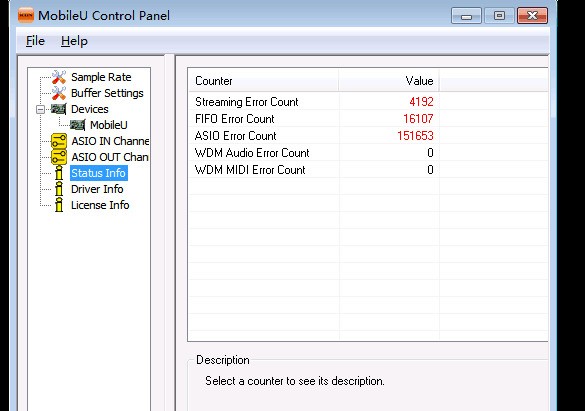This screenshot has width=585, height=411.
Task: Open the File menu
Action: pos(35,41)
